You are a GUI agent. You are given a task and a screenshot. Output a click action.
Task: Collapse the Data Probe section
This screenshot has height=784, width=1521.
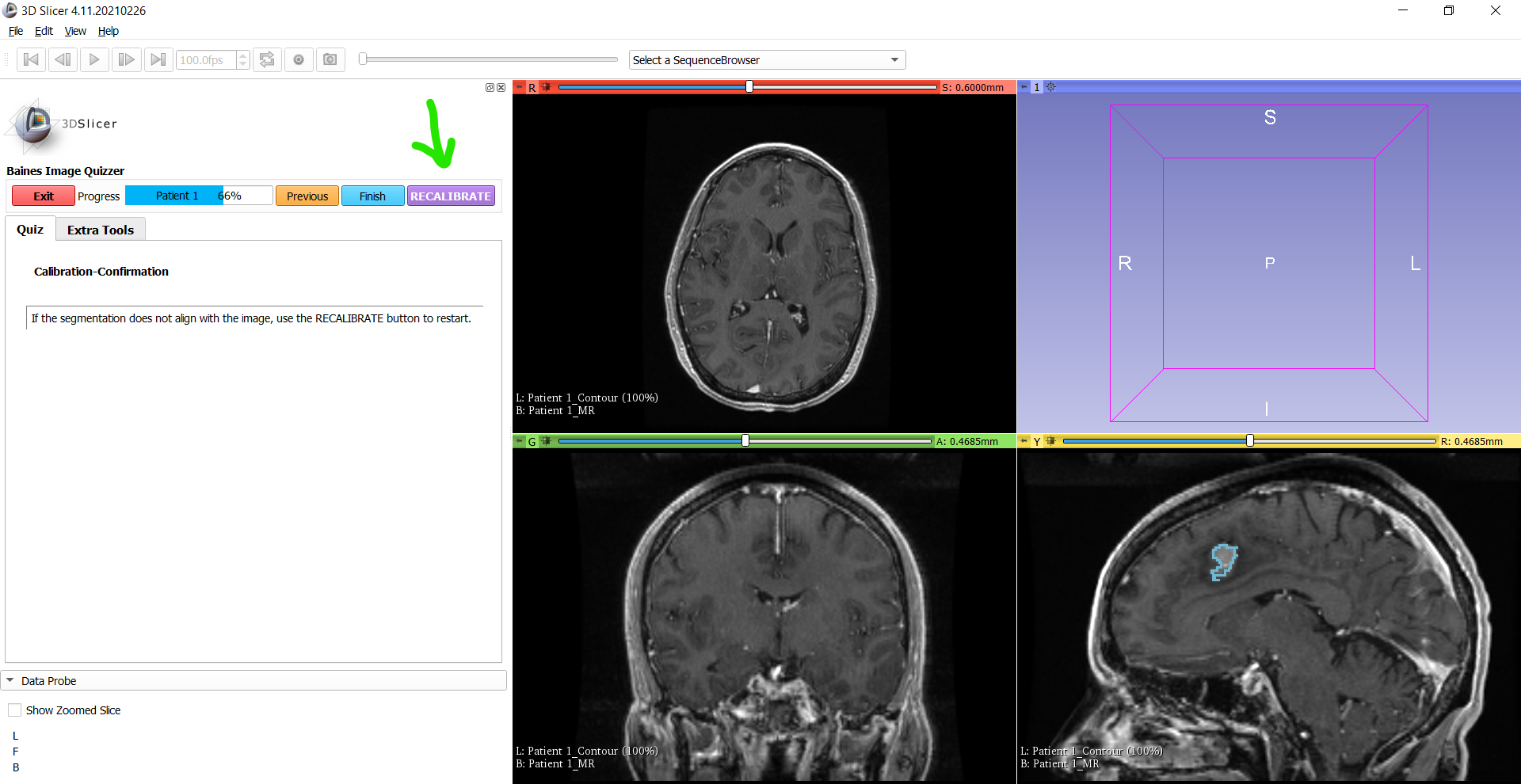10,680
